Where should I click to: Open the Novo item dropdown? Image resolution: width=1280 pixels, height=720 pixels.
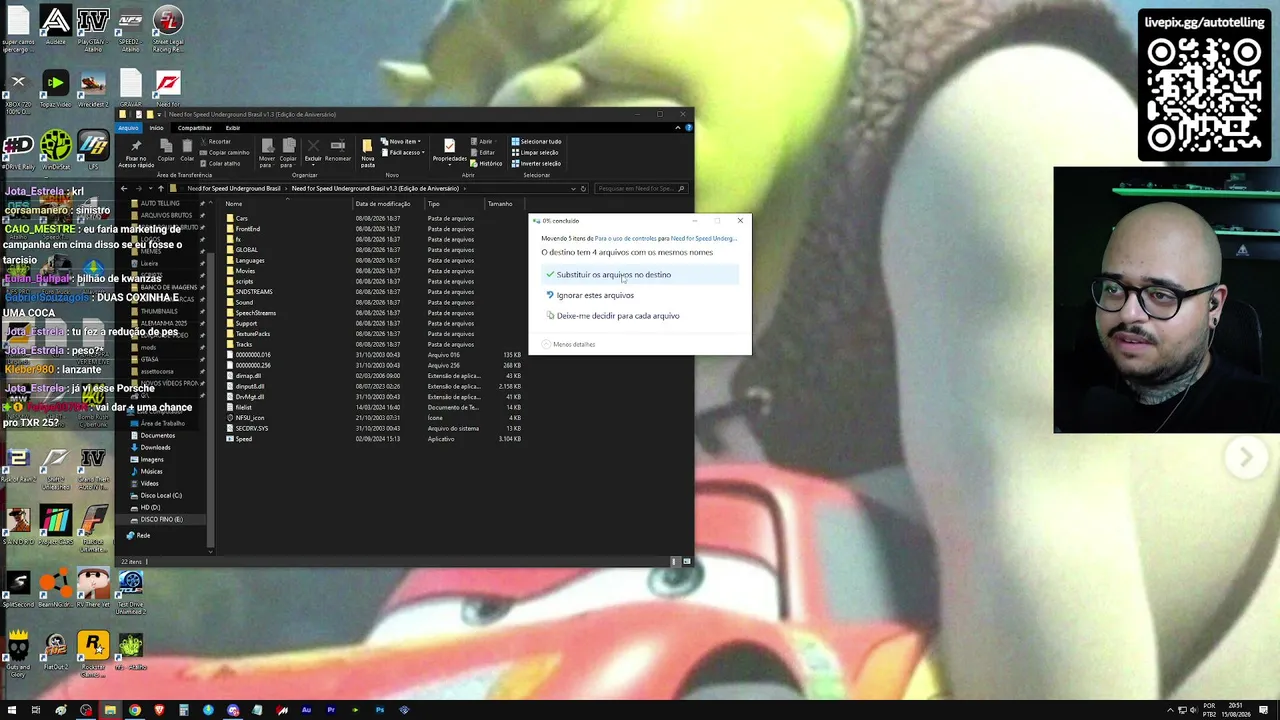click(x=403, y=142)
